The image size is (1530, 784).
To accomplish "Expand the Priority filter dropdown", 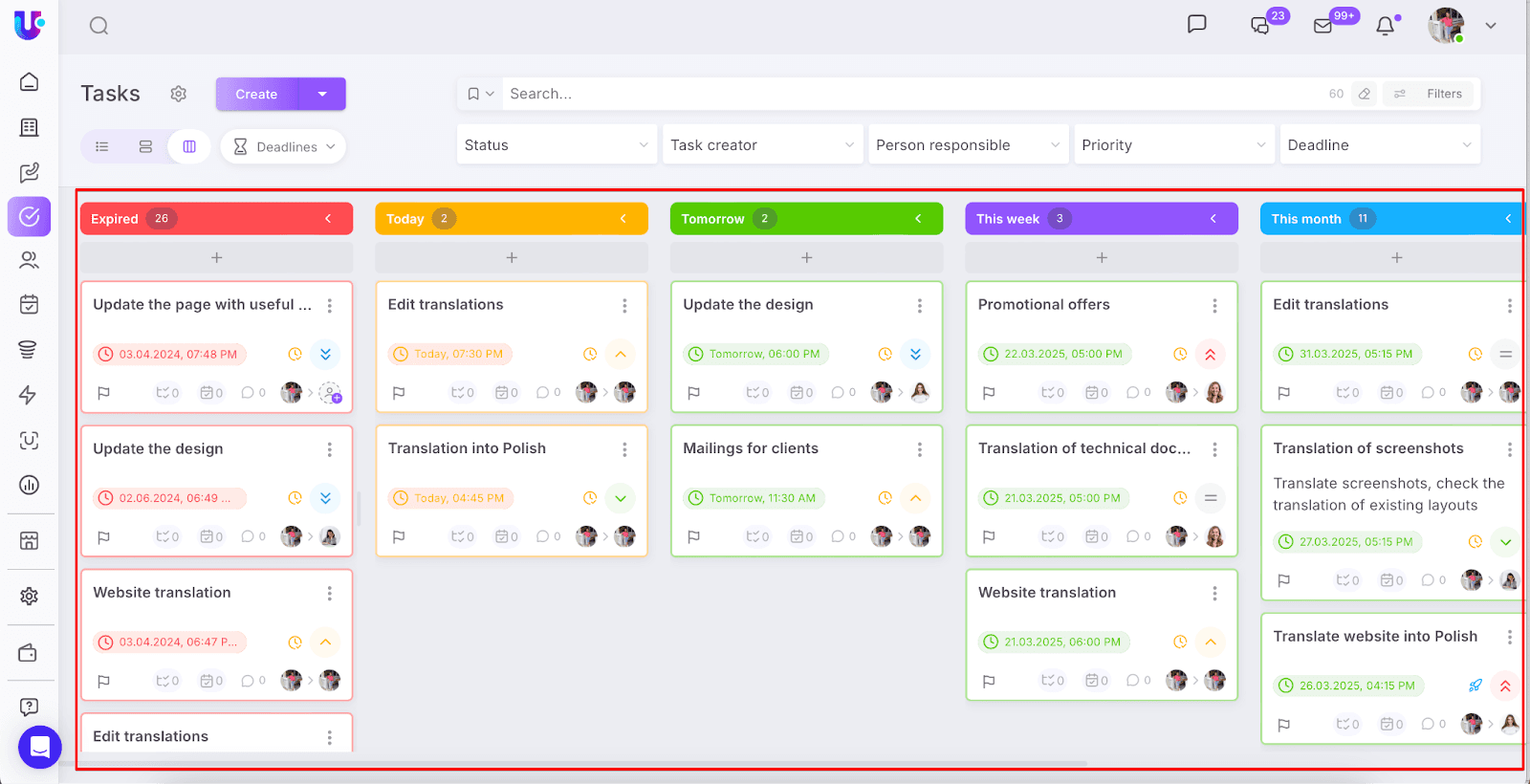I will point(1173,145).
